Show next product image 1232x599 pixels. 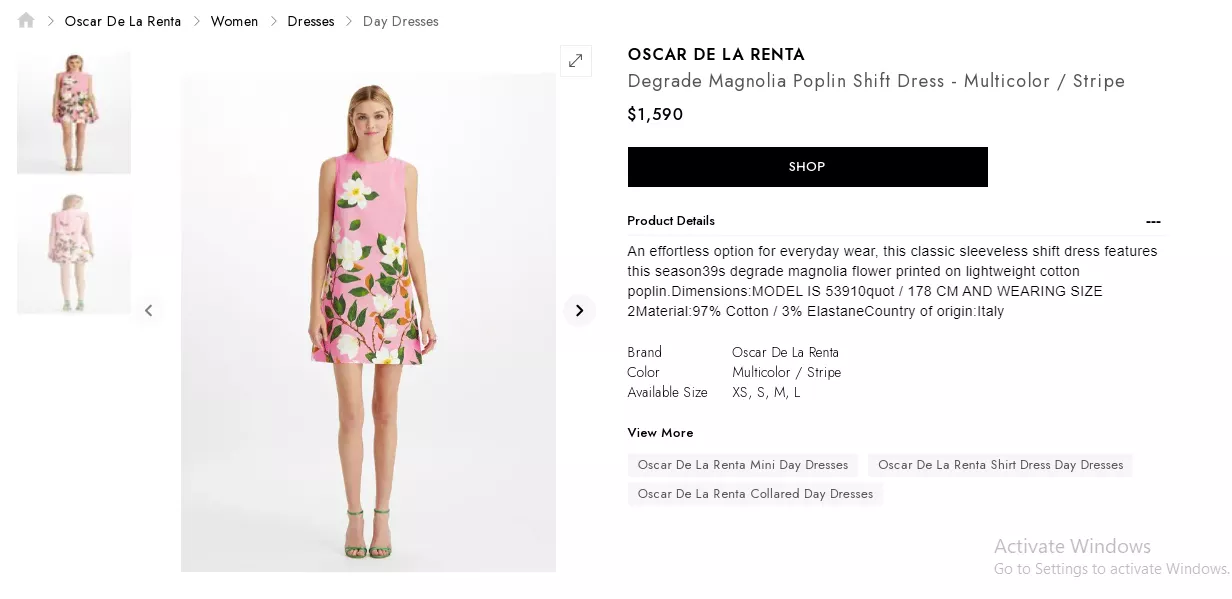[x=579, y=310]
